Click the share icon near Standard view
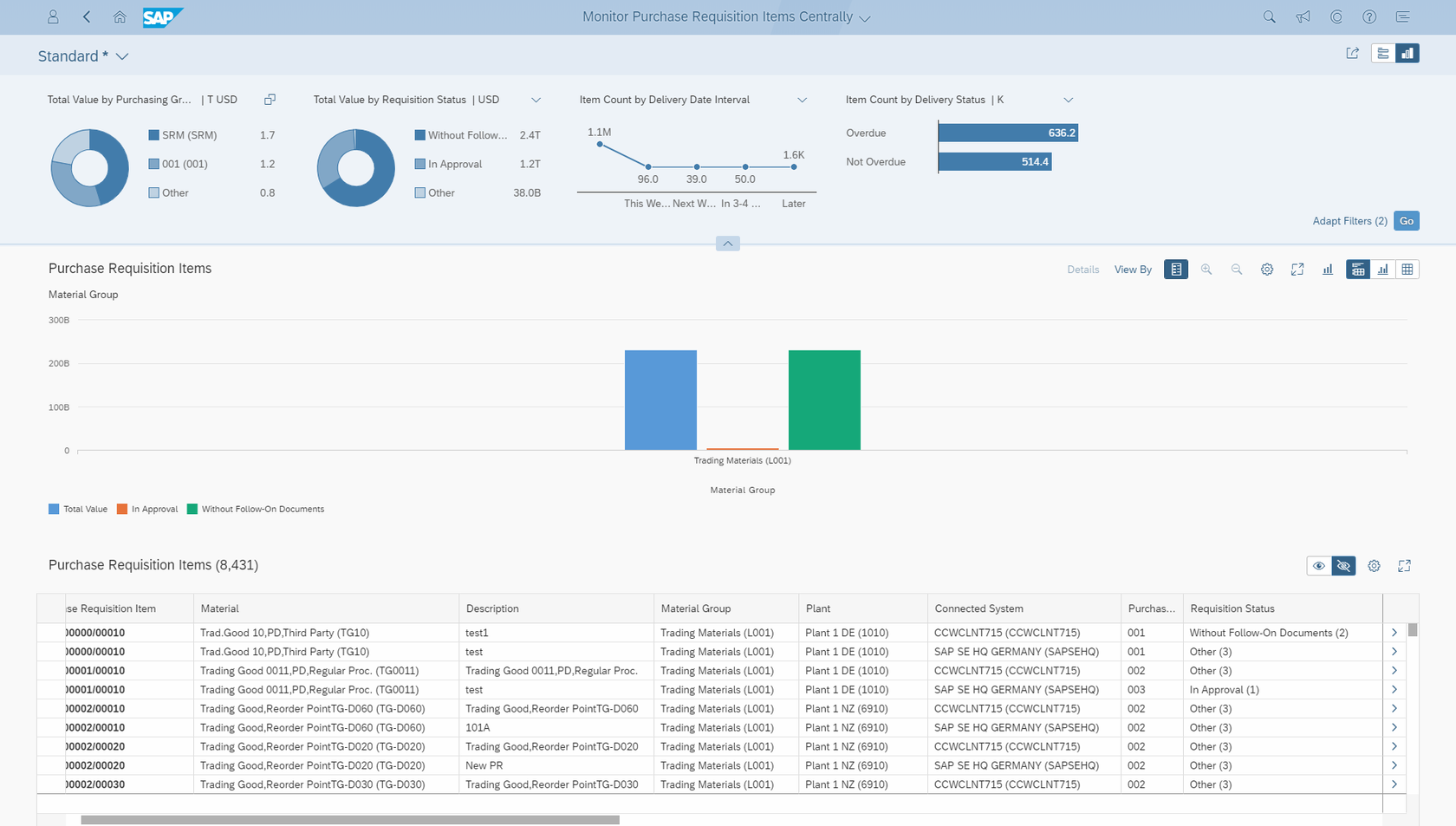Image resolution: width=1456 pixels, height=826 pixels. (1352, 53)
